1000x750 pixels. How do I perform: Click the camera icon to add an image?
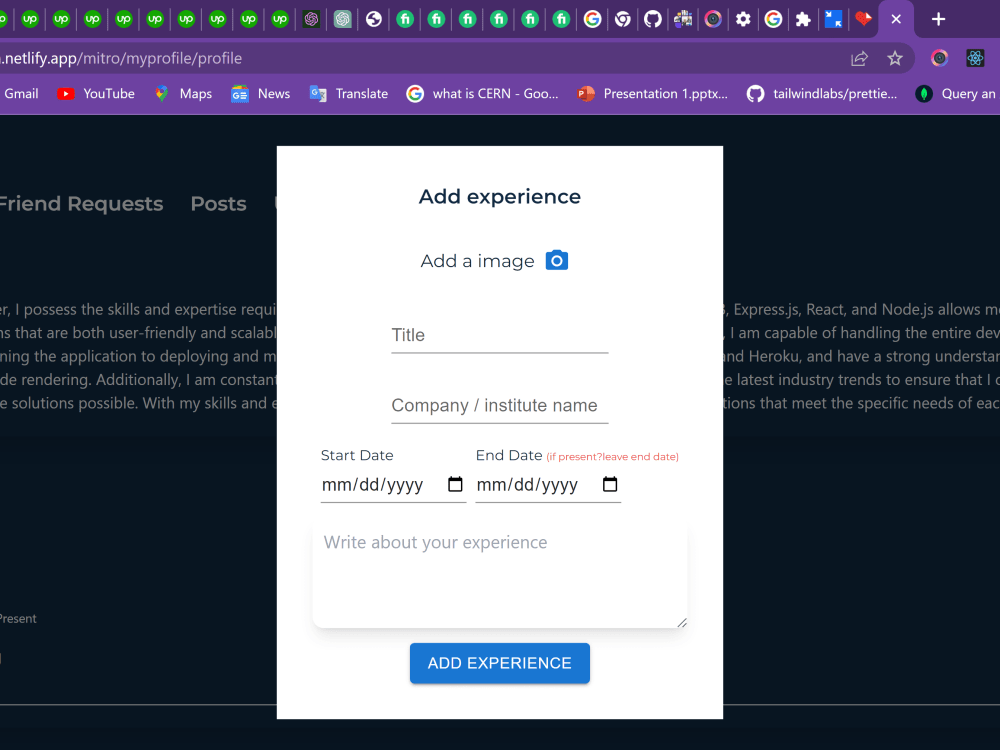pyautogui.click(x=557, y=260)
